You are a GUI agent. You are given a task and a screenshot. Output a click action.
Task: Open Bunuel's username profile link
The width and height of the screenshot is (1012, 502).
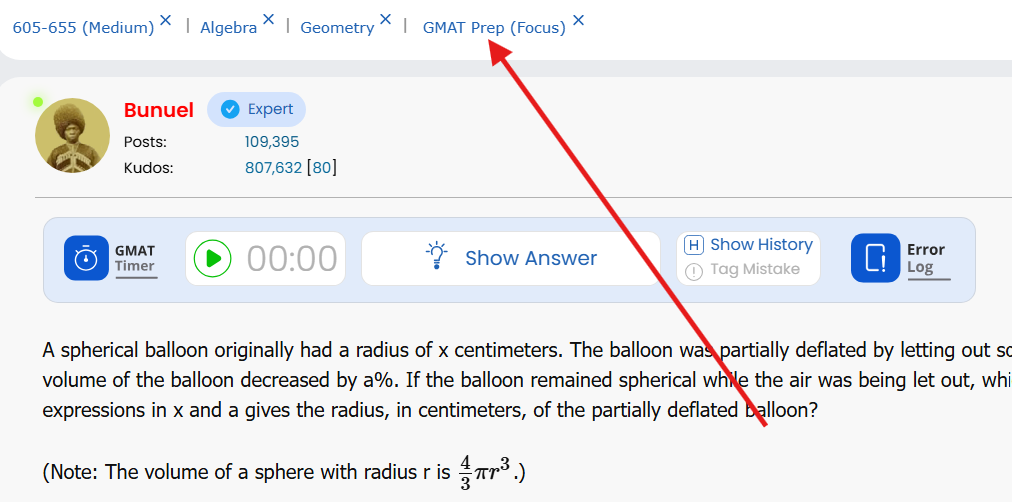[x=159, y=110]
